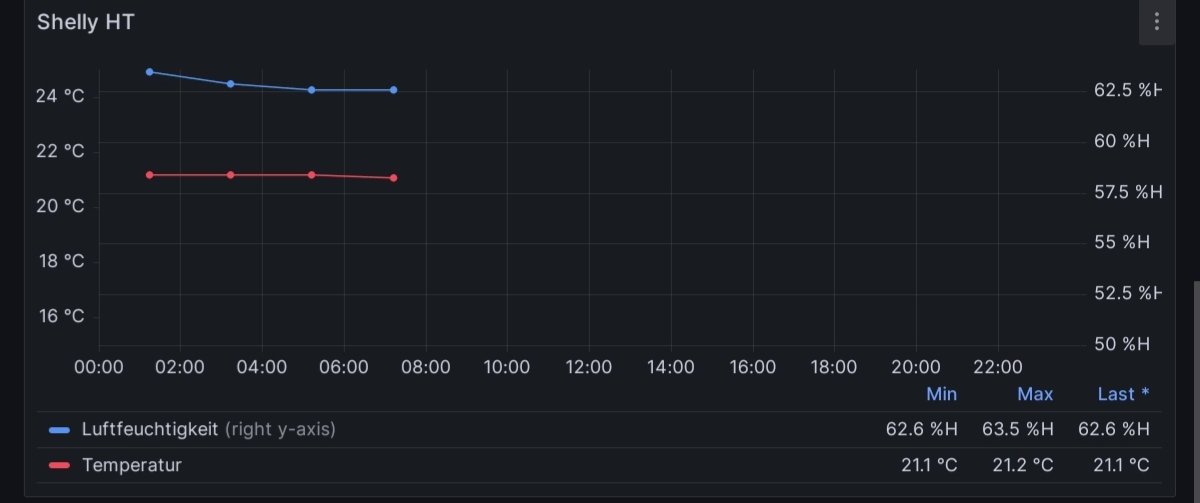Click the Shelly HT panel title
The image size is (1200, 503).
click(85, 22)
